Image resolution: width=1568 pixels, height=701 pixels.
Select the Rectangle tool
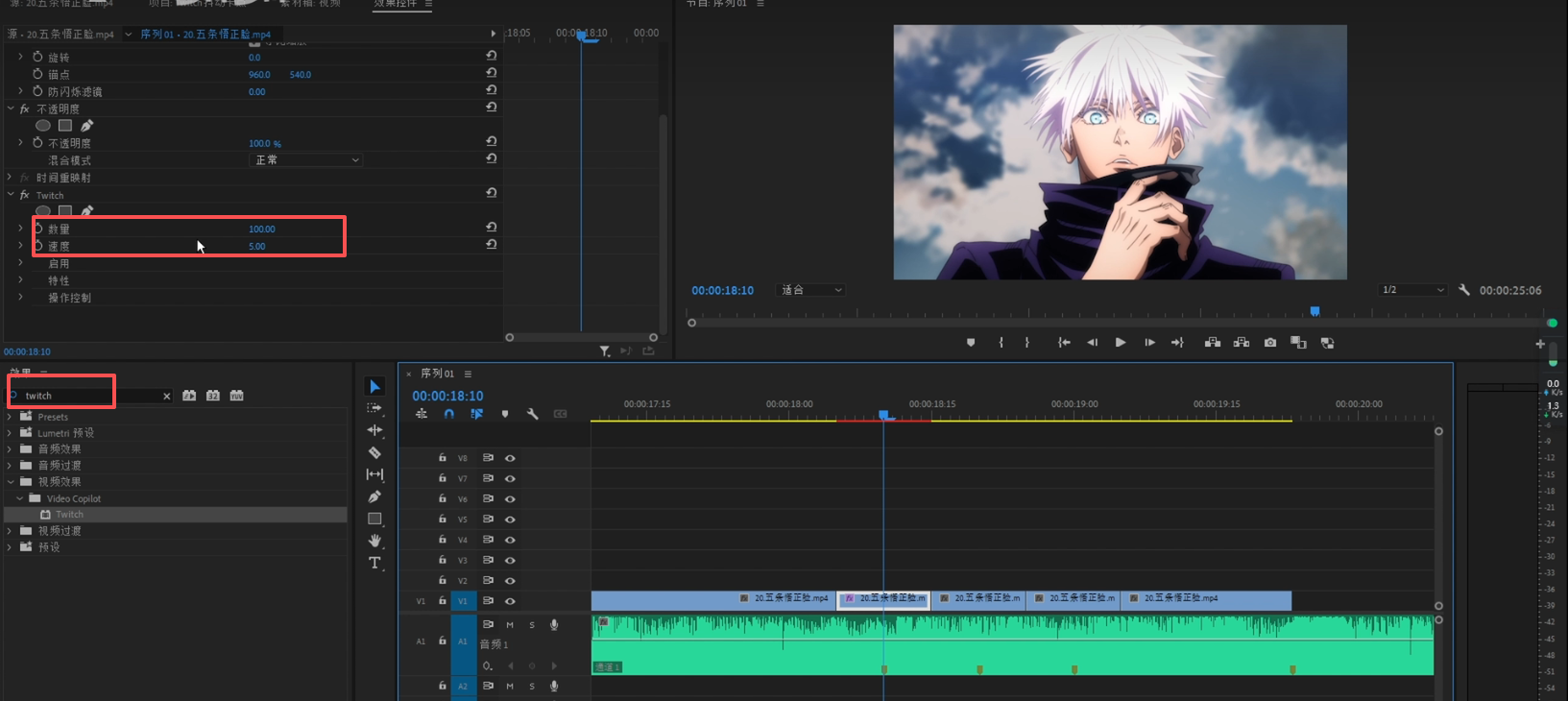374,519
